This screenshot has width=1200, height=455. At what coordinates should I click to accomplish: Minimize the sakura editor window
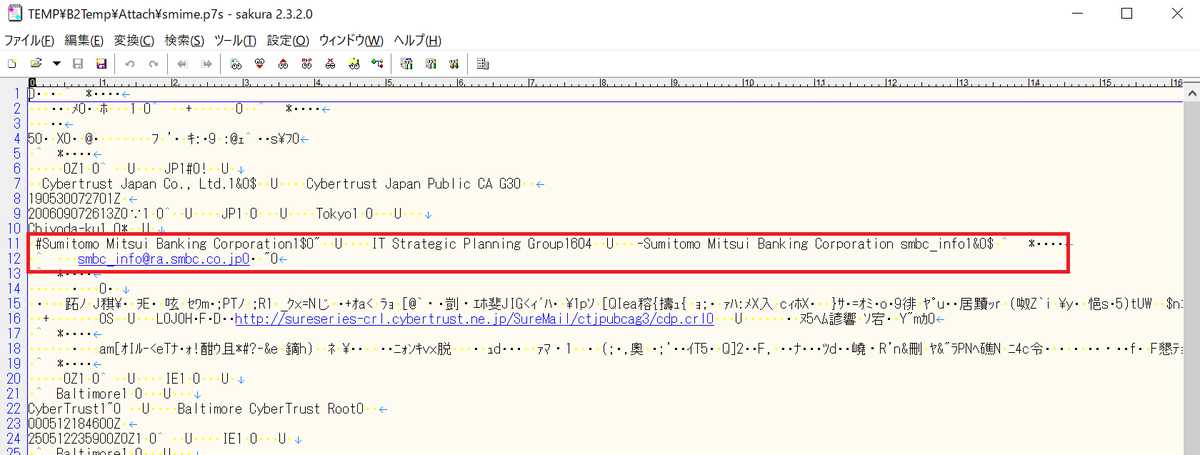[x=1080, y=14]
